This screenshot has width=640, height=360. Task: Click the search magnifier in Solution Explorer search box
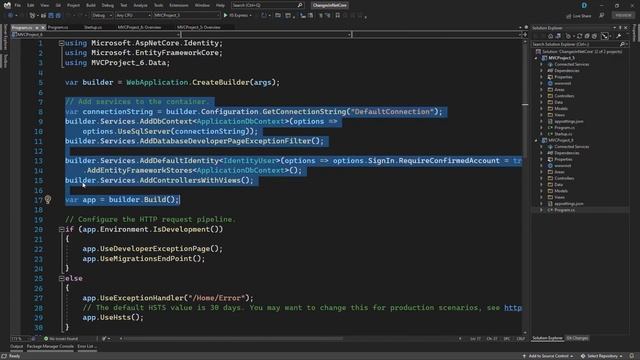click(622, 44)
